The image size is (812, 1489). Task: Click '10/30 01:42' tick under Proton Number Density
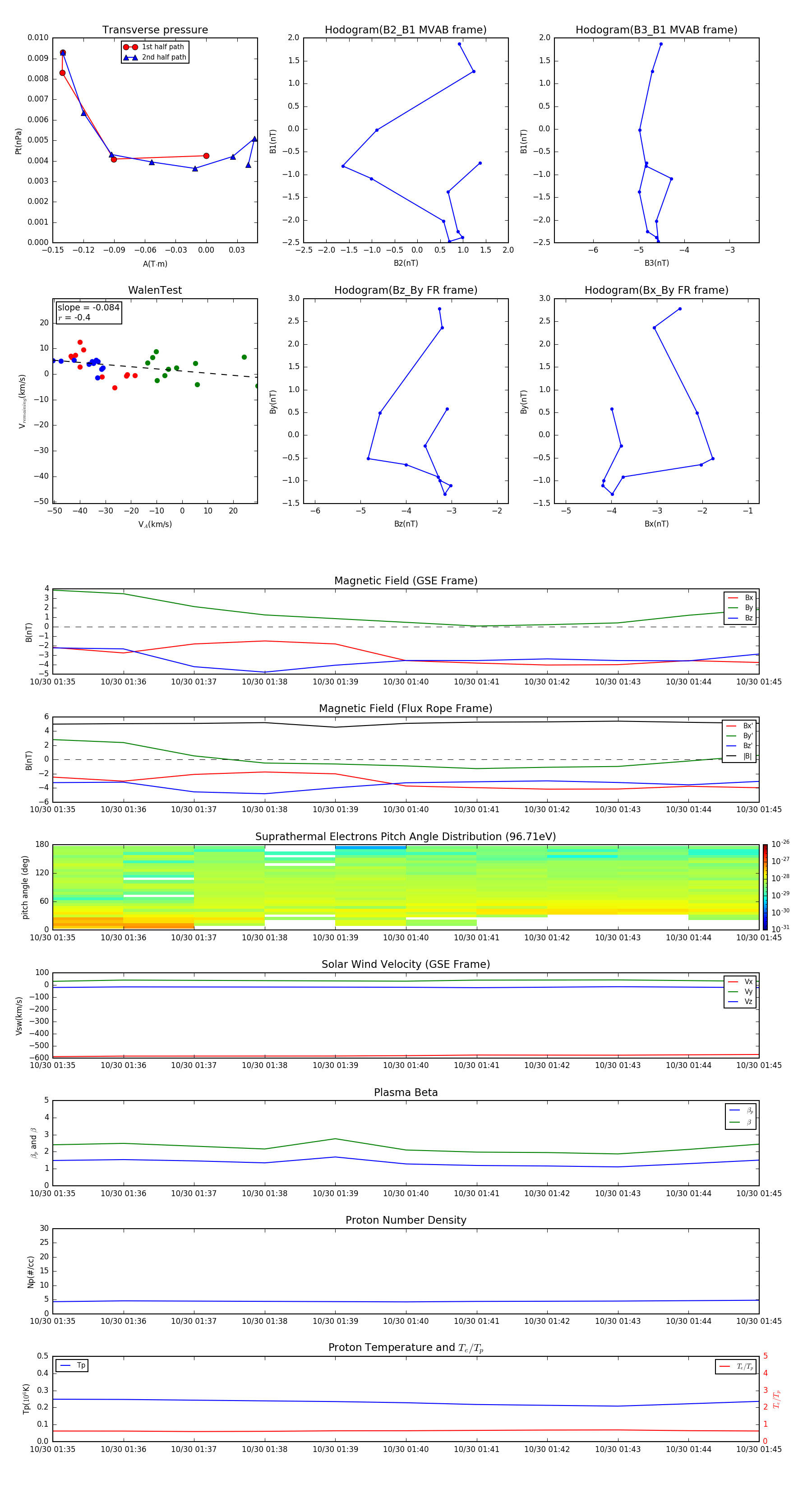coord(547,1321)
